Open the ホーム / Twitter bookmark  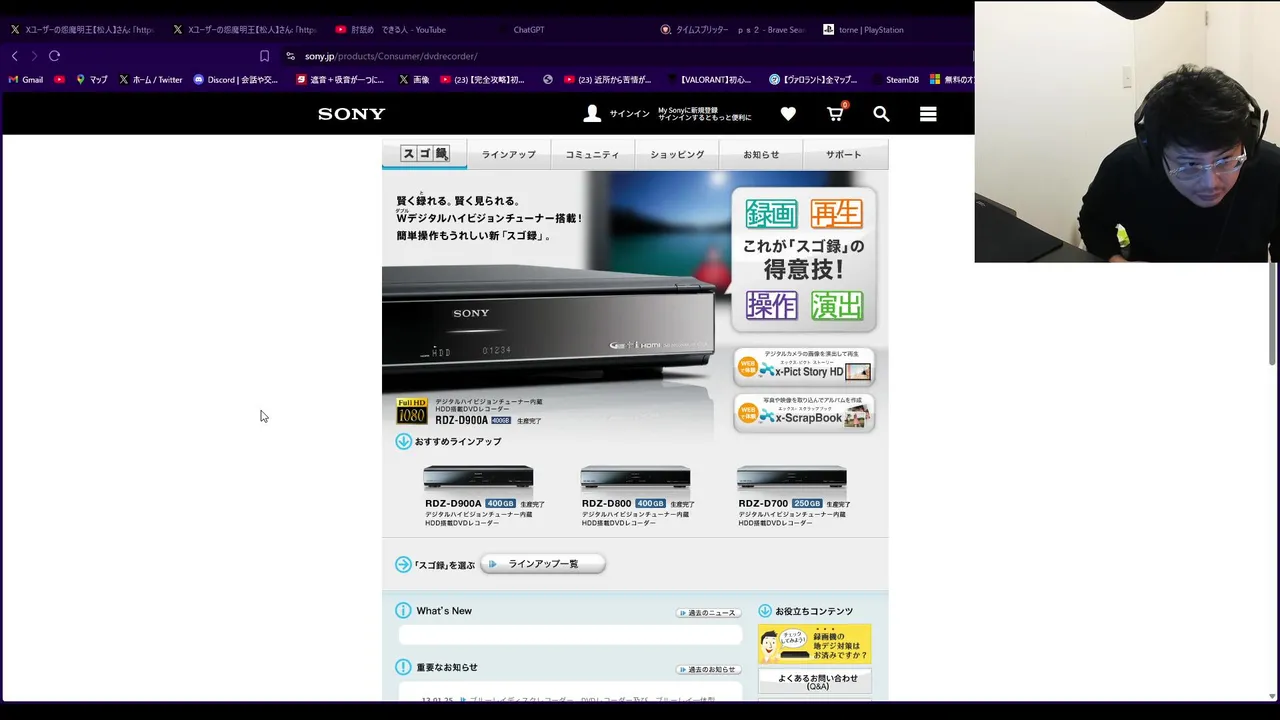pos(151,80)
